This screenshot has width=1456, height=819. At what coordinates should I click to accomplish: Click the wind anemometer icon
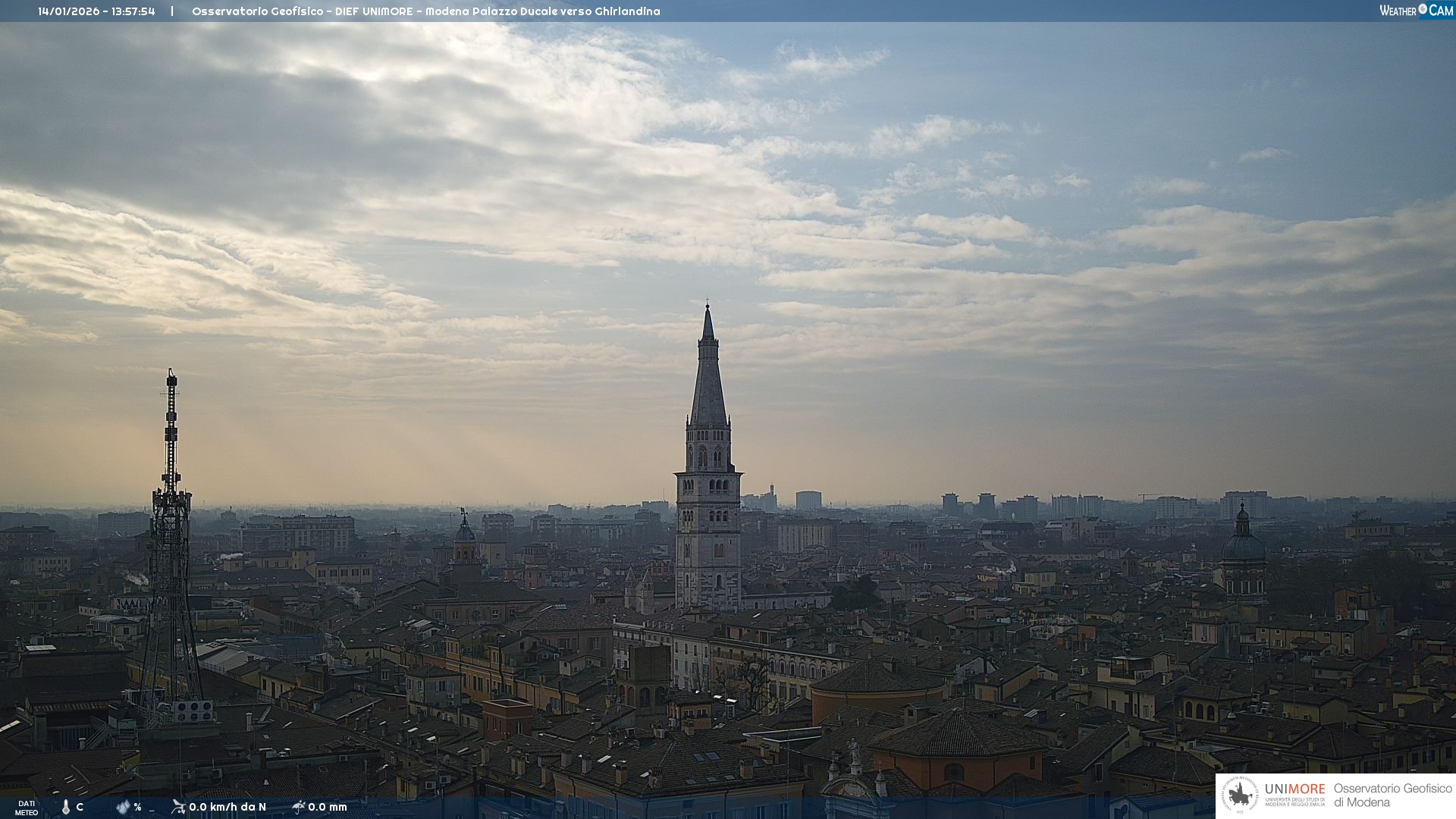(x=178, y=807)
